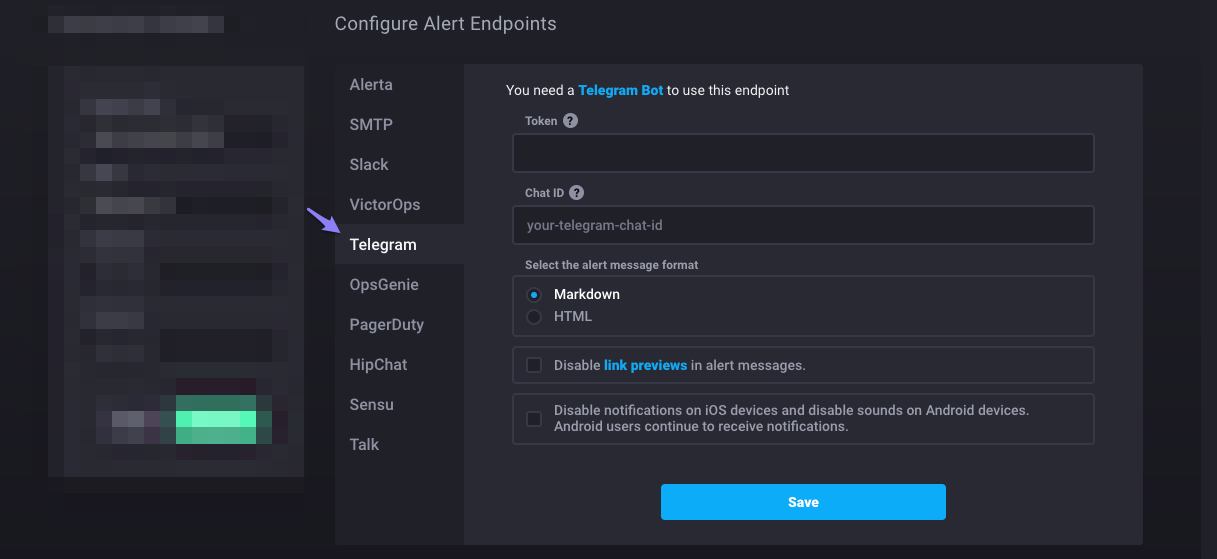The width and height of the screenshot is (1217, 559).
Task: Select the HTML message format
Action: (534, 317)
